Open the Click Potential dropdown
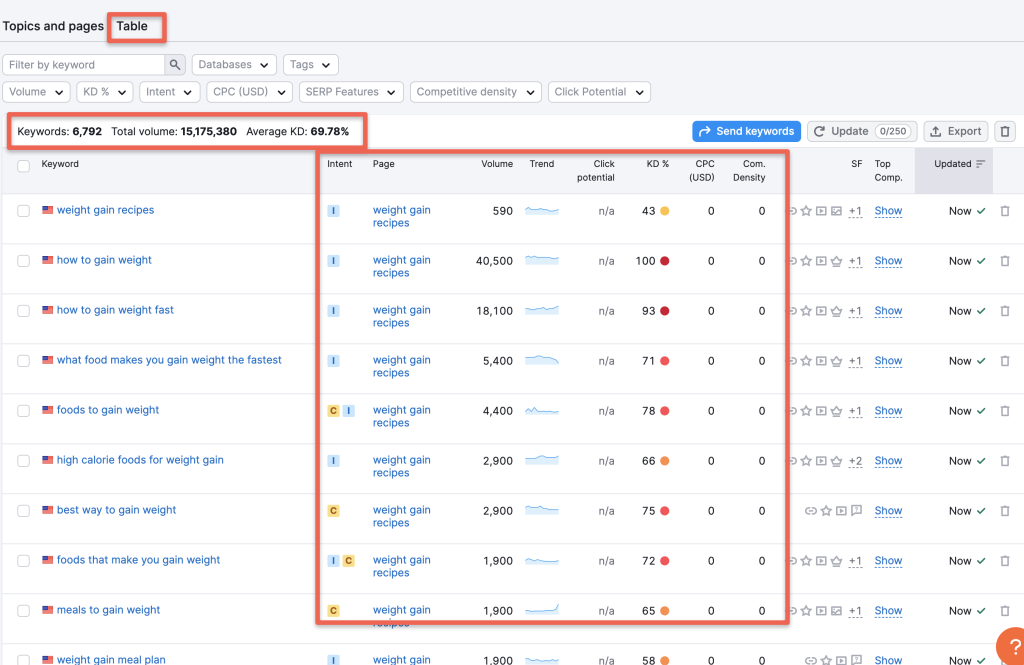This screenshot has height=665, width=1024. (599, 91)
